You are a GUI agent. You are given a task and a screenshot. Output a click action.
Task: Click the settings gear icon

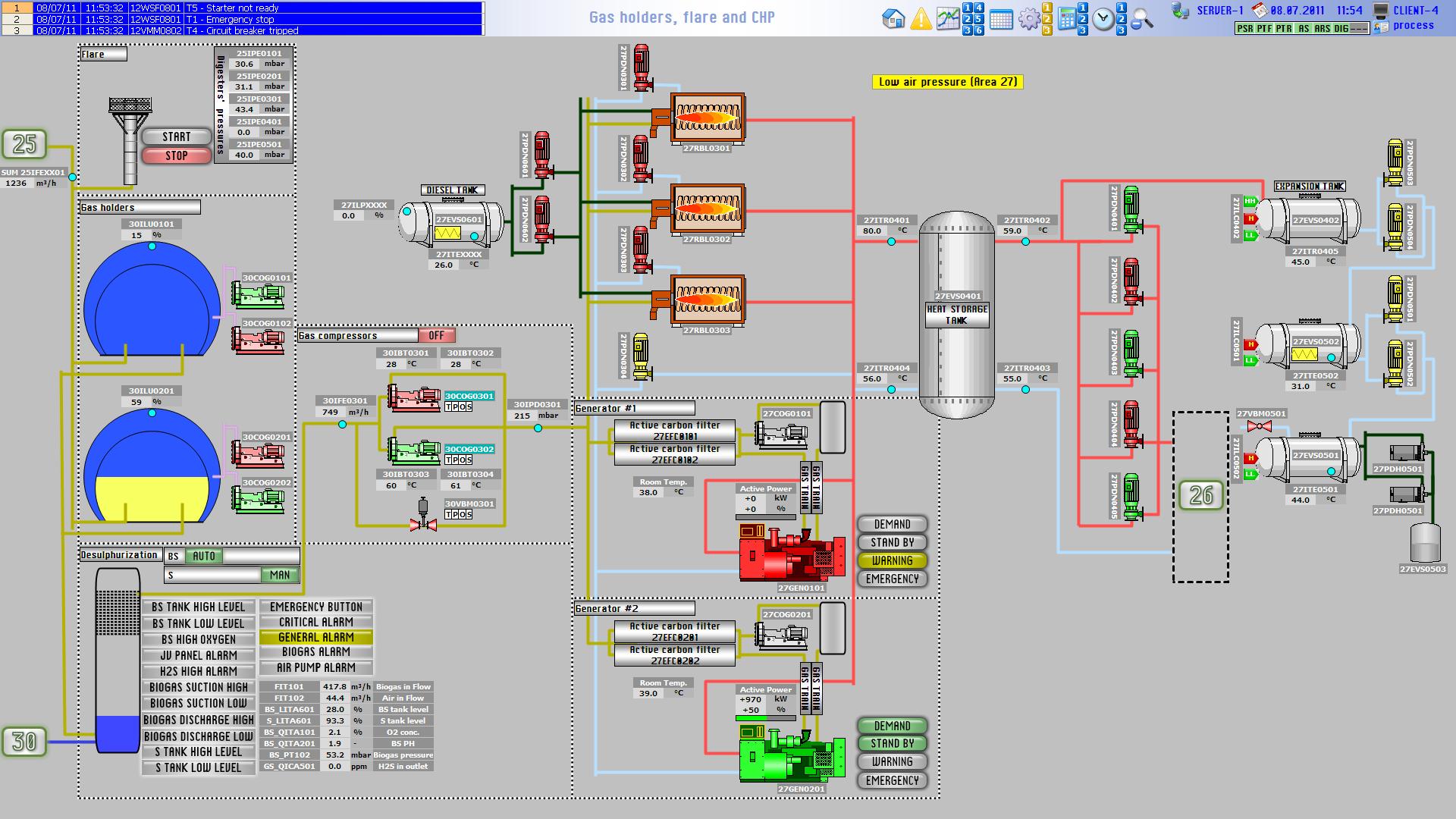click(x=1029, y=19)
